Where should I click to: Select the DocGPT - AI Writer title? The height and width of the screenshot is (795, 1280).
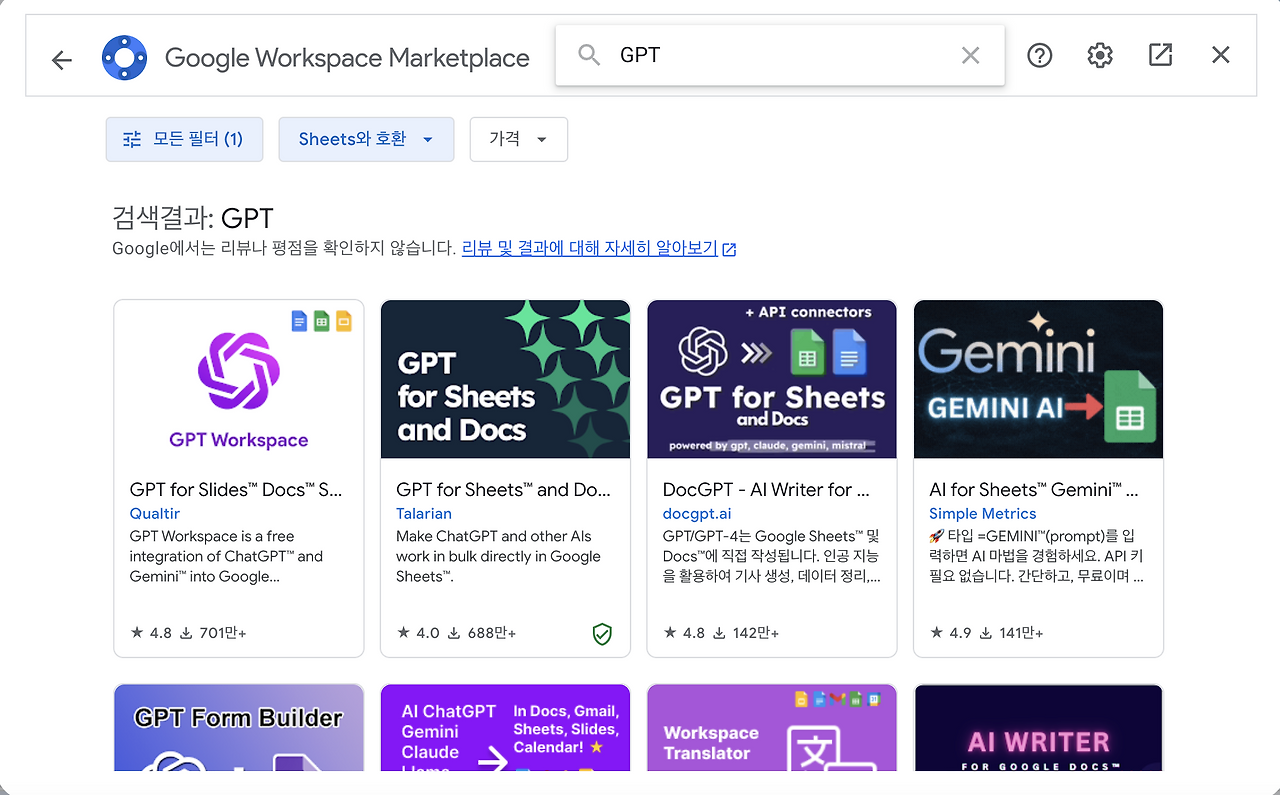[x=766, y=490]
